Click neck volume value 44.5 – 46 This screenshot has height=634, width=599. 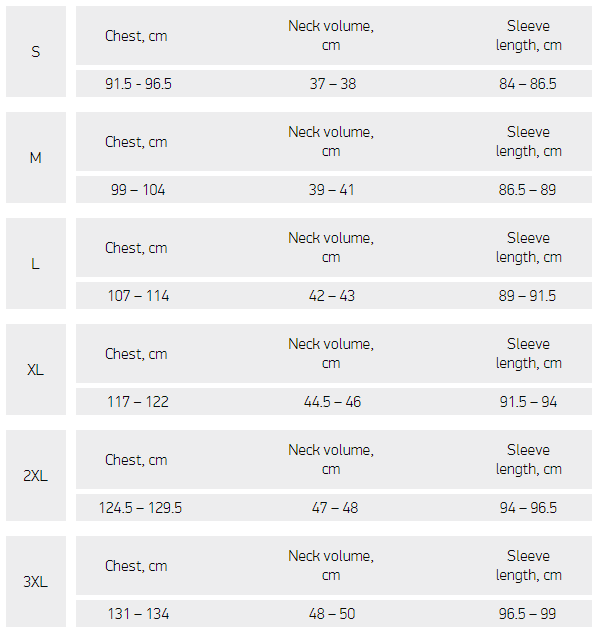[332, 402]
